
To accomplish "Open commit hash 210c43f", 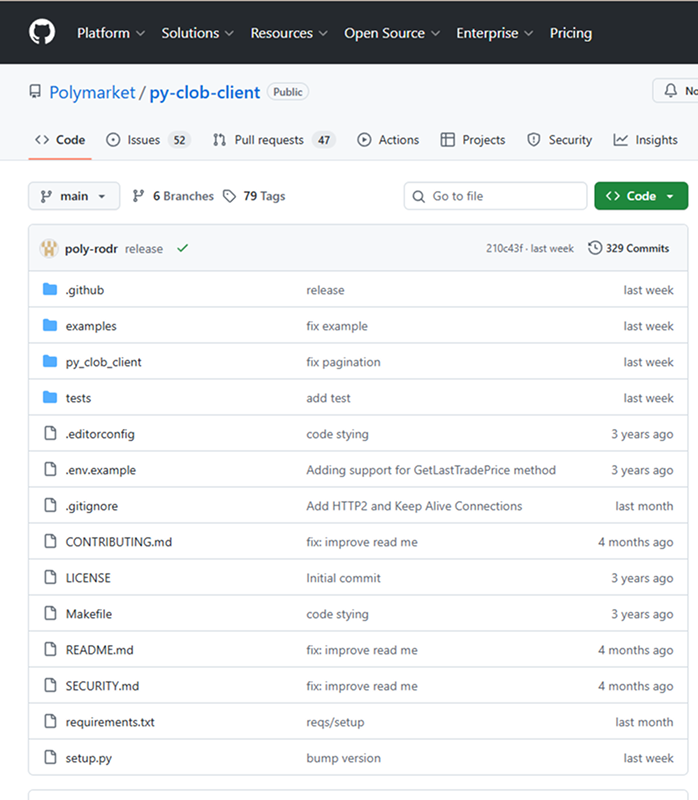I will click(504, 248).
